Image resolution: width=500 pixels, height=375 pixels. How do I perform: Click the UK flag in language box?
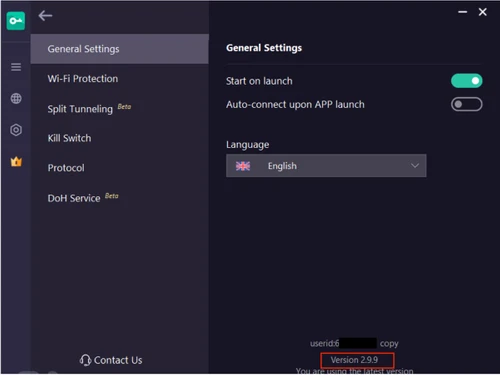point(243,166)
